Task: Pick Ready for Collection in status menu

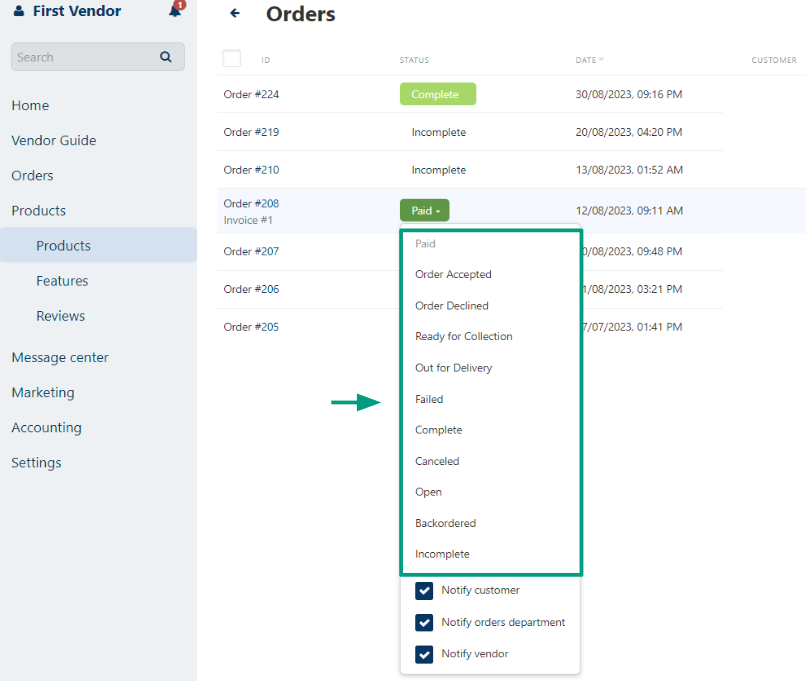Action: pyautogui.click(x=463, y=336)
